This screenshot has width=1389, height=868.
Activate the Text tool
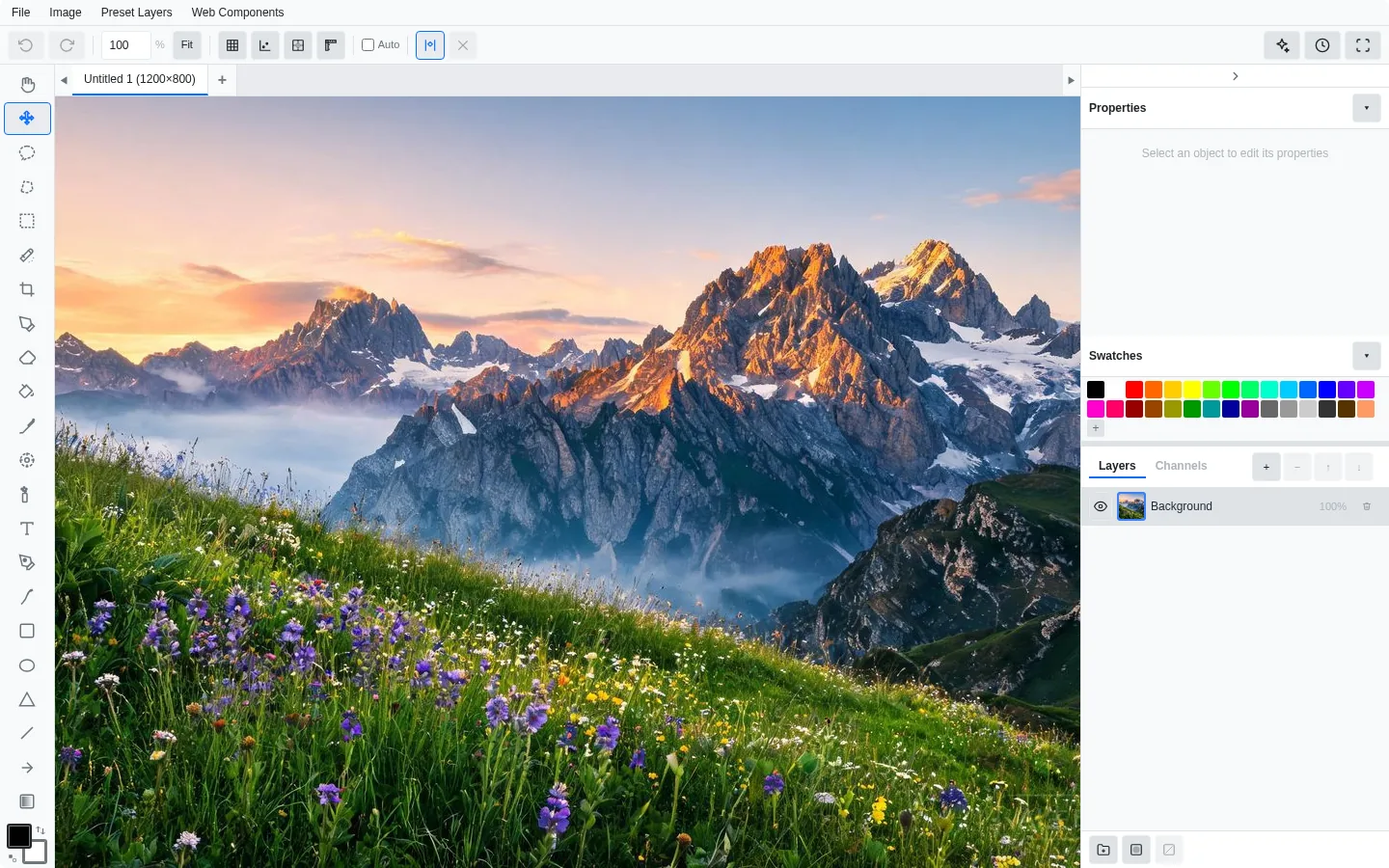27,529
